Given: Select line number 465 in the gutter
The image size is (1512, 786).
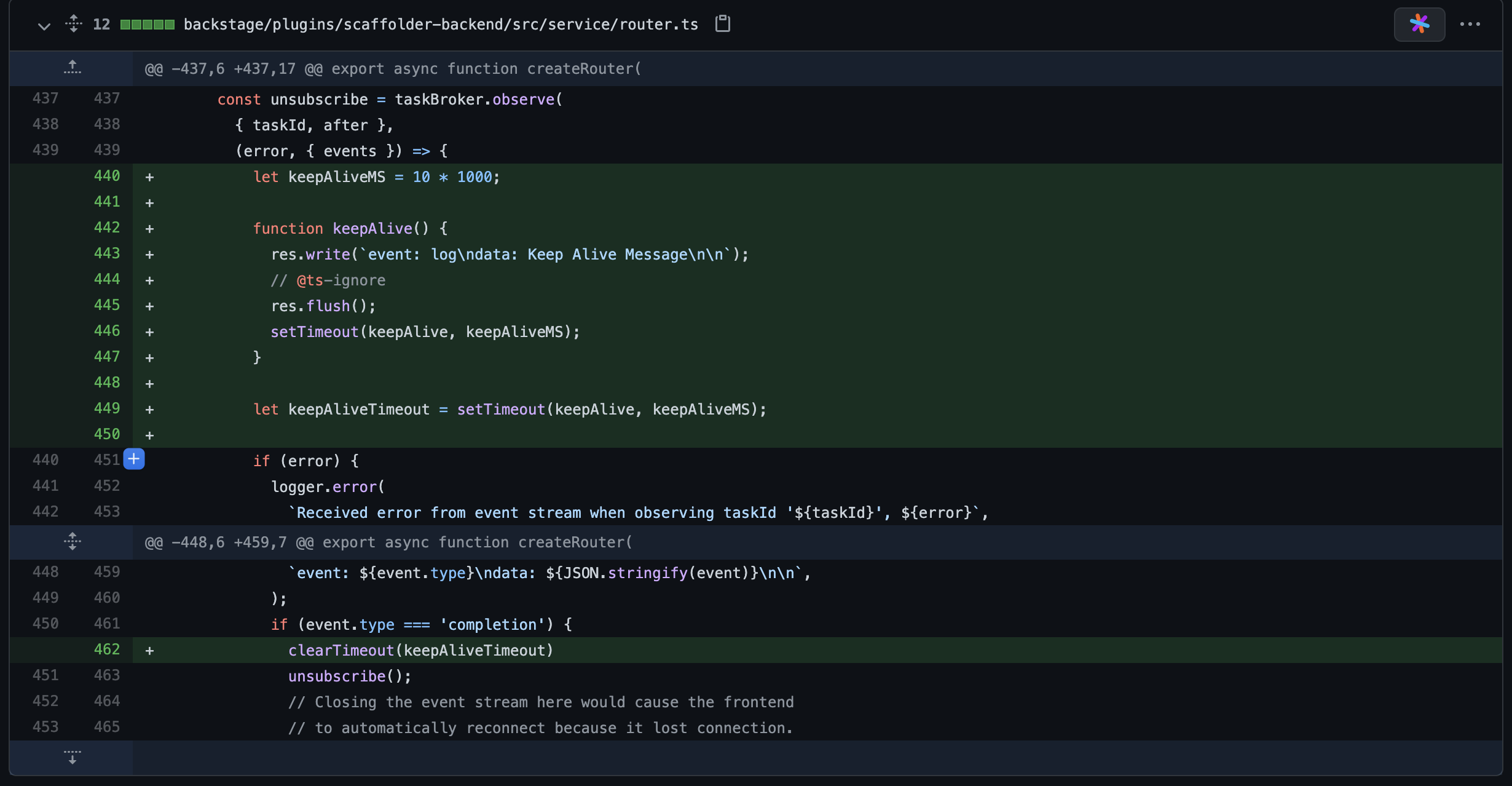Looking at the screenshot, I should tap(107, 726).
